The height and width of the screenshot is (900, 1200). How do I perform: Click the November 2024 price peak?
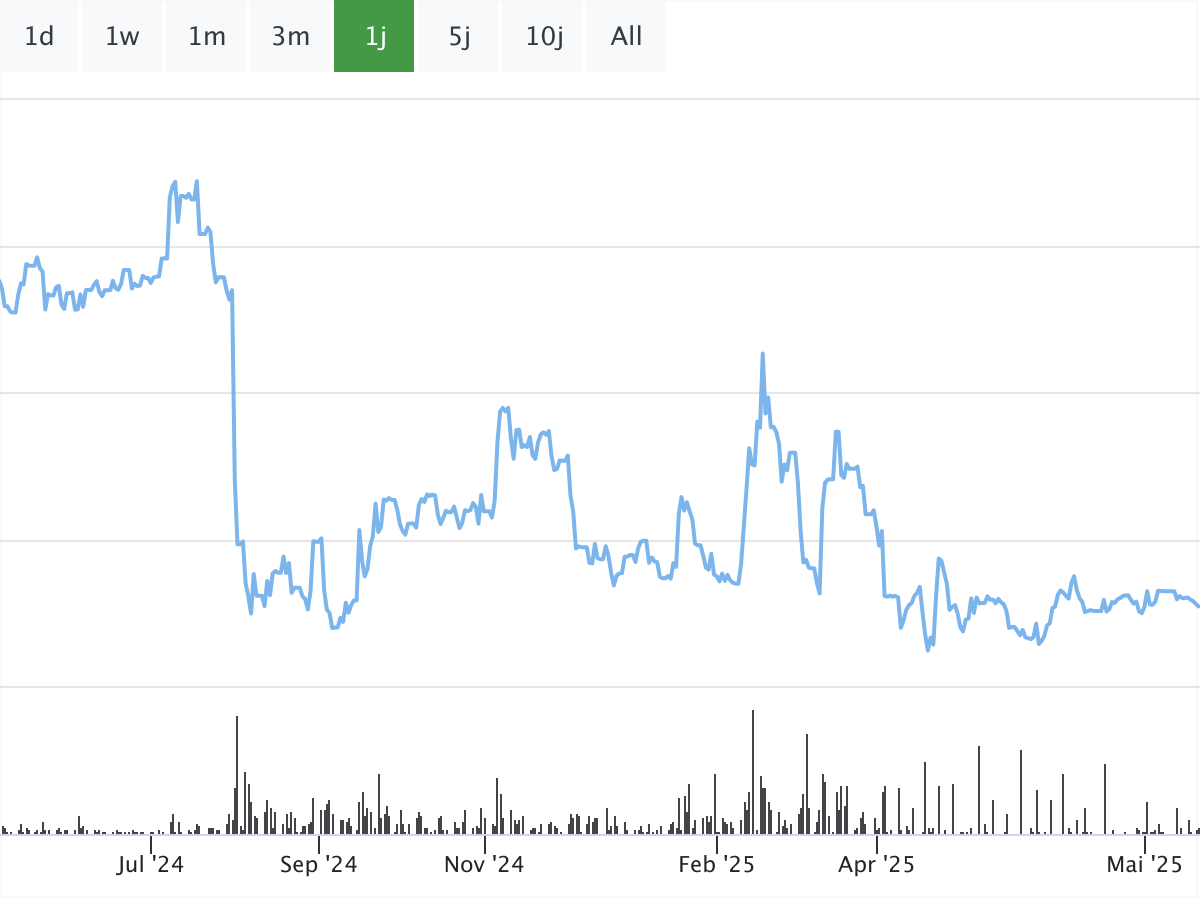(503, 409)
